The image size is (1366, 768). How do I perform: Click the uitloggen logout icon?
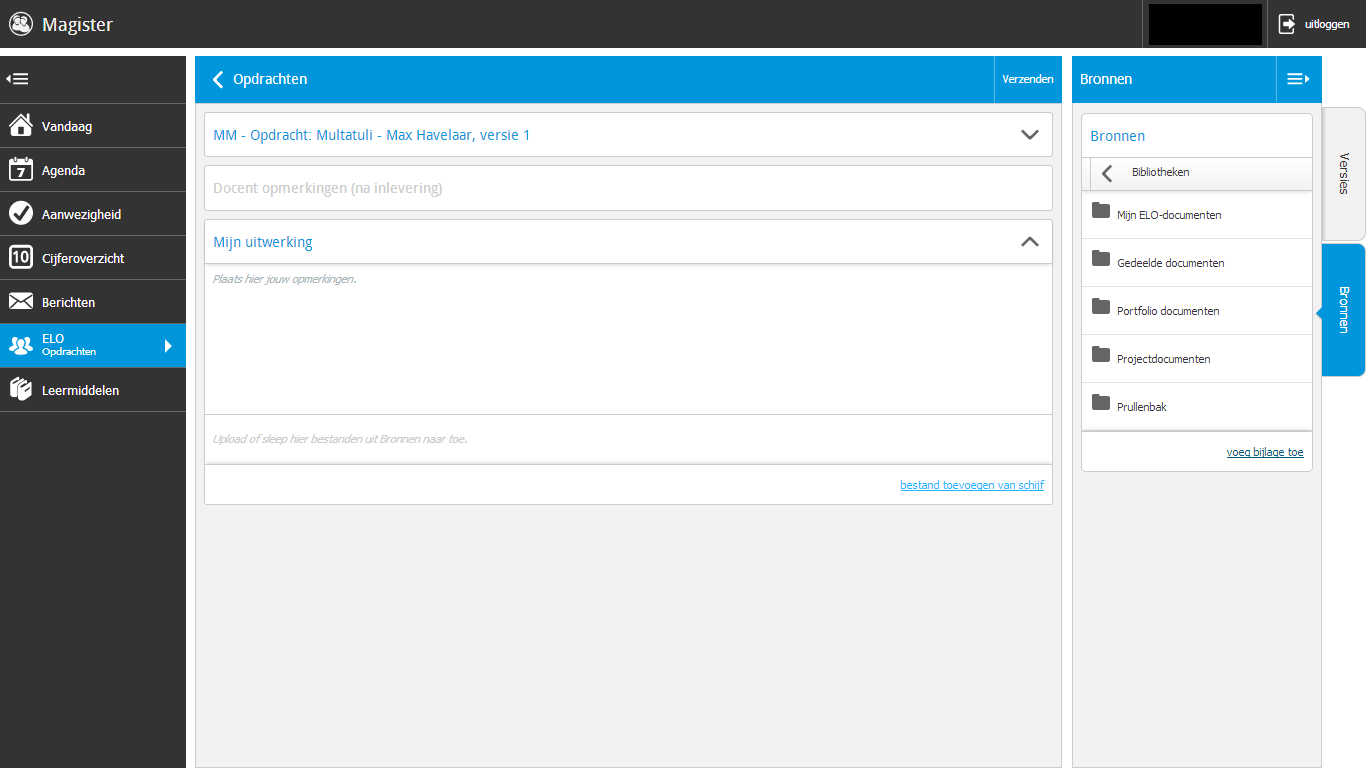1287,24
